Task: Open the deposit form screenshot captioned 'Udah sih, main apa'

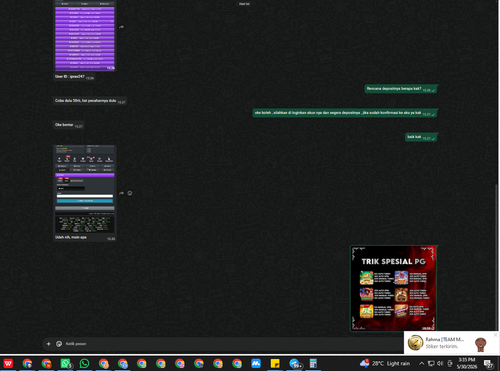Action: (85, 189)
